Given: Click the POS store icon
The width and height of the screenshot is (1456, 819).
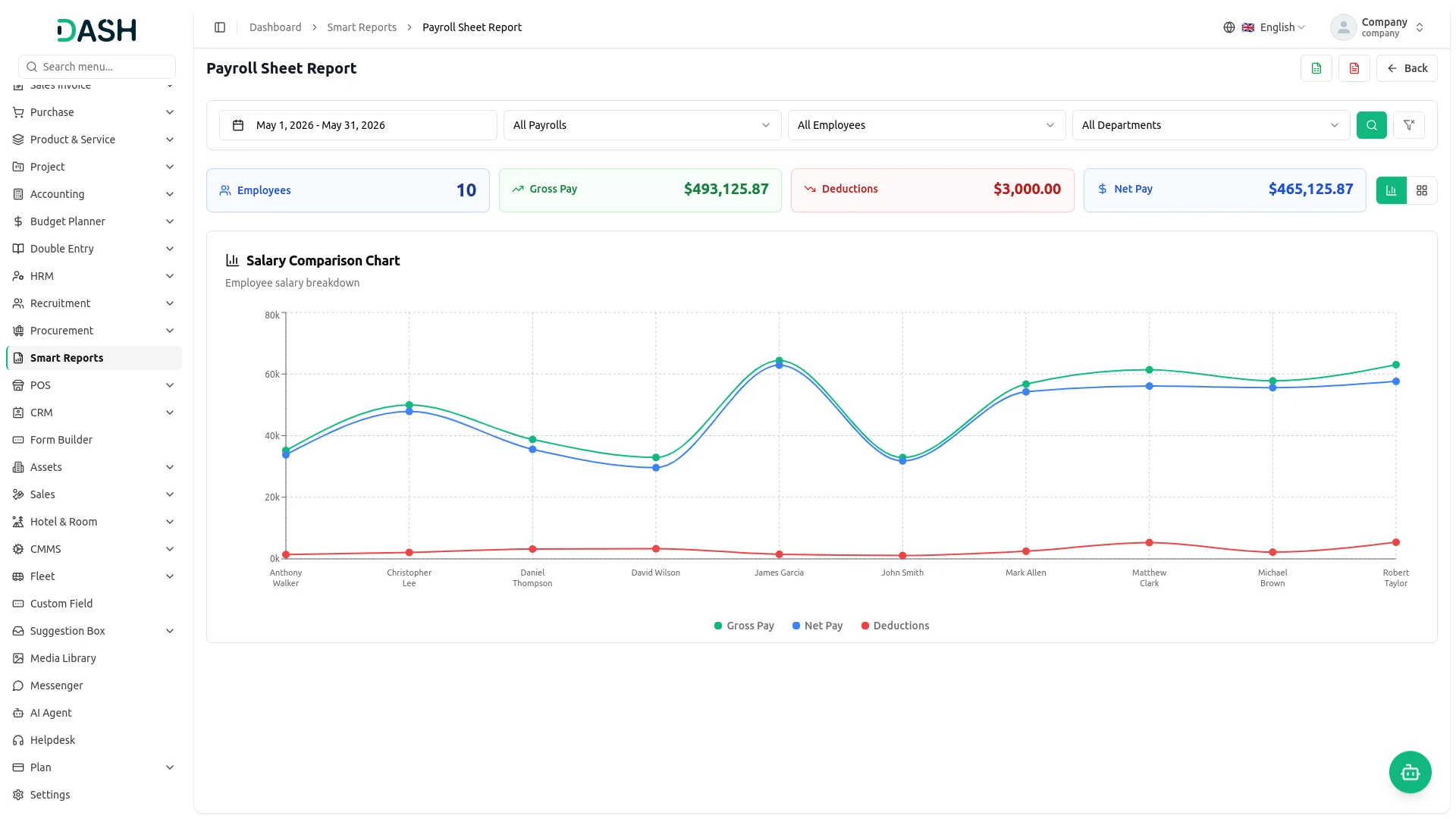Looking at the screenshot, I should coord(18,385).
